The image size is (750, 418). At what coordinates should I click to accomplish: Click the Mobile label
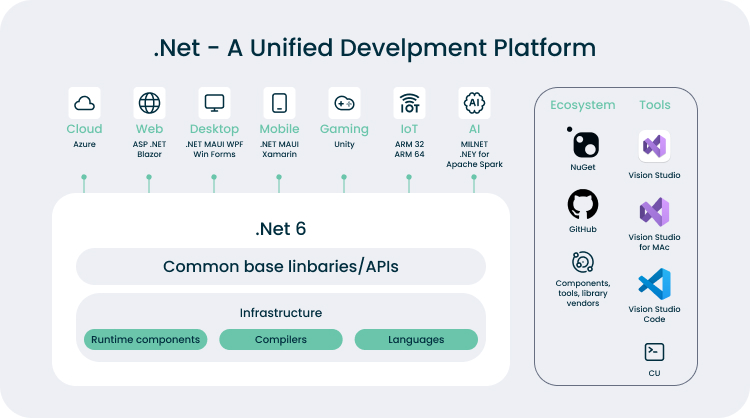pos(279,129)
